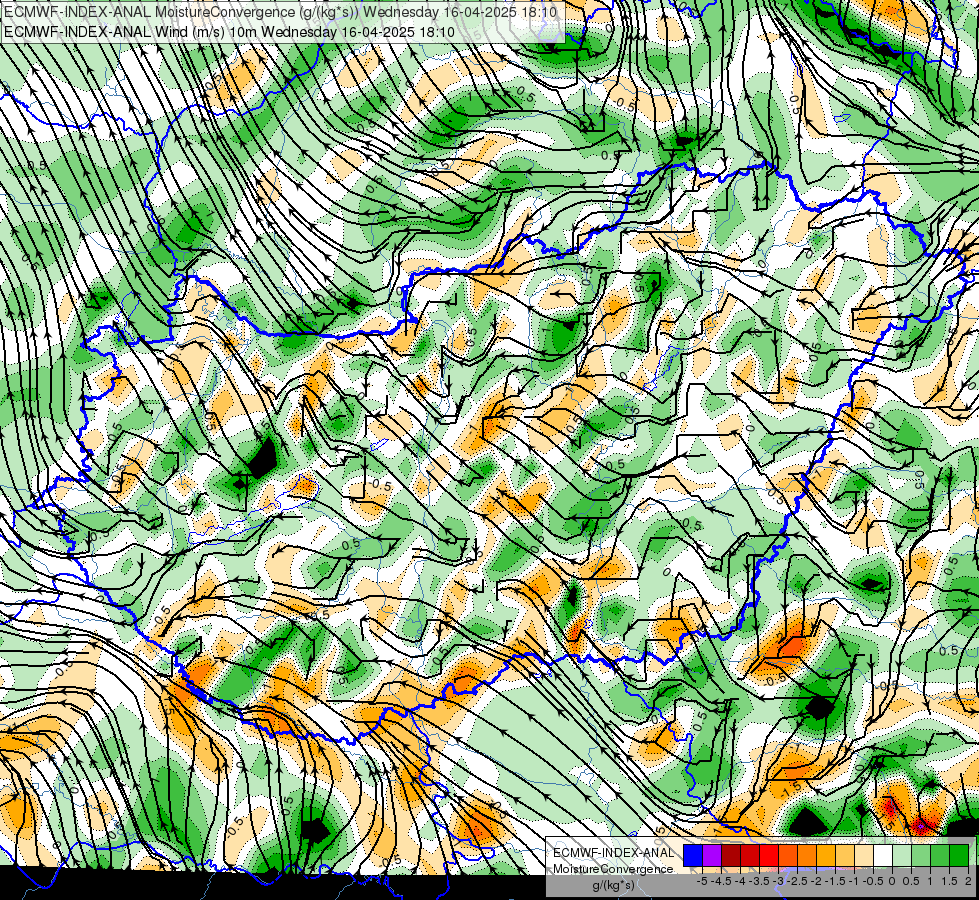
Task: Select legend swatch between -2.5 and -2
Action: click(807, 856)
